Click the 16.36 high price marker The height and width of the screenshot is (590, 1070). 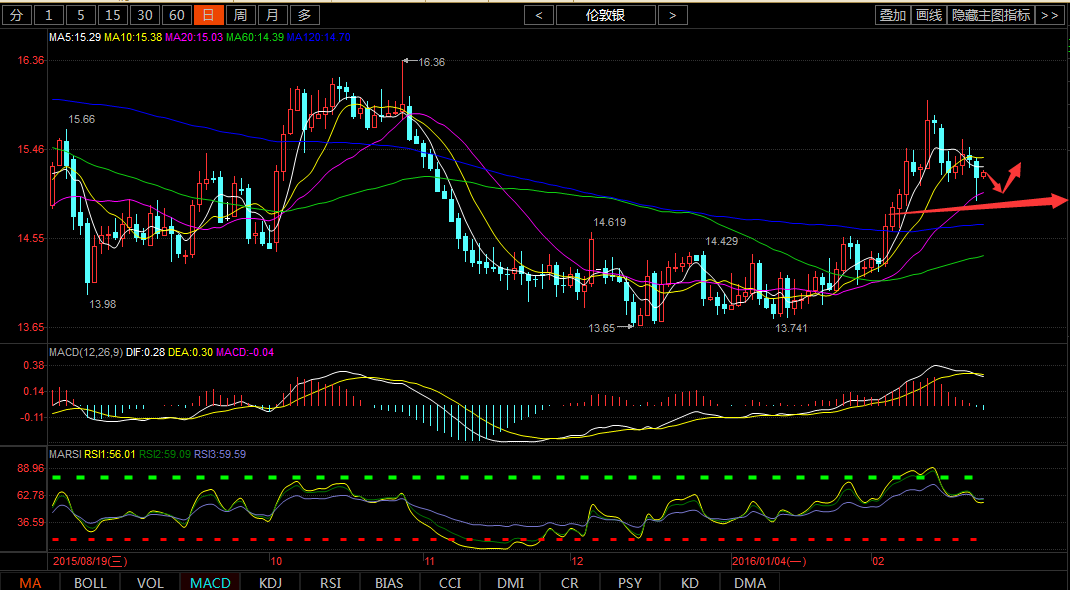point(431,62)
